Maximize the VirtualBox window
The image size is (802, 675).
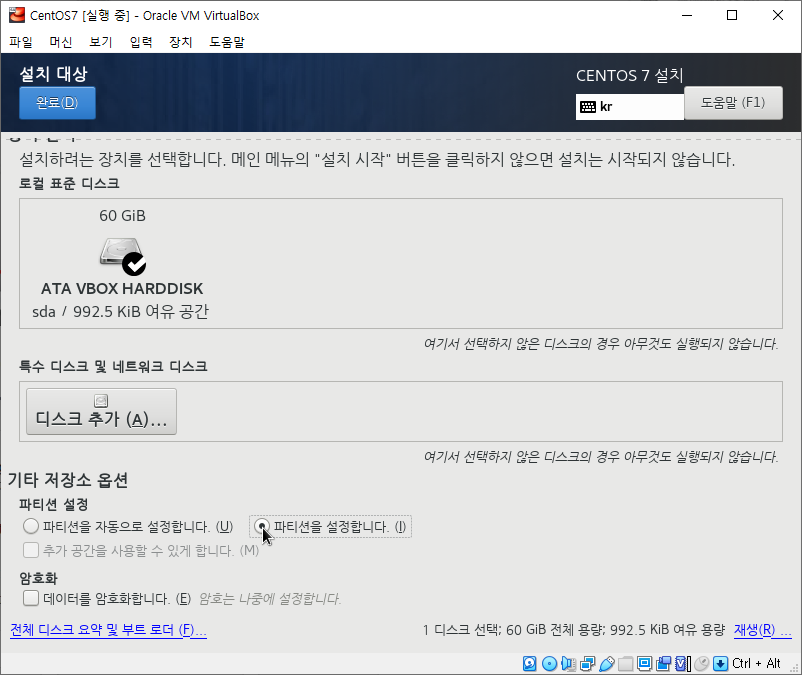[x=732, y=15]
